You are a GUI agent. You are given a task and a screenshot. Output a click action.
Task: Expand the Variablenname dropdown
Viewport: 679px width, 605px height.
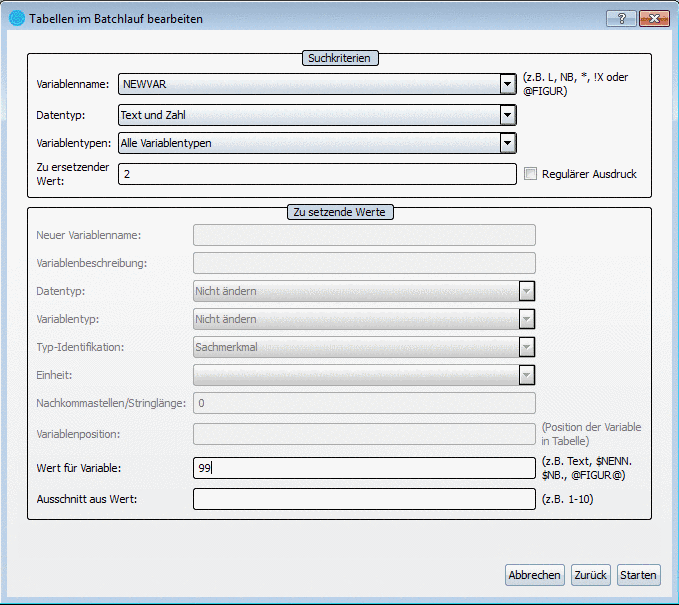(508, 84)
